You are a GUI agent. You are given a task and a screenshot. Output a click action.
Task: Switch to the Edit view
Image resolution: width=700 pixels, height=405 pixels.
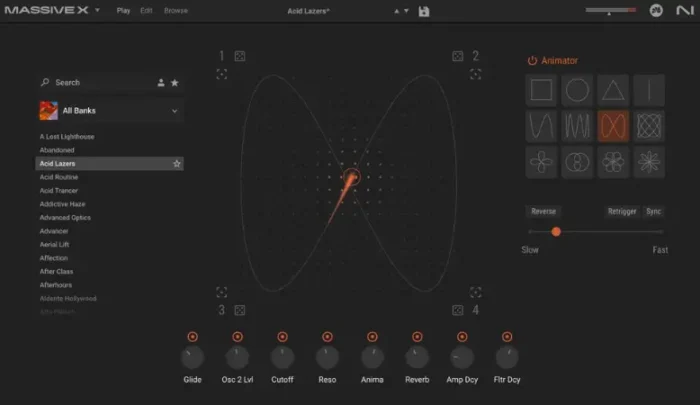pos(147,10)
